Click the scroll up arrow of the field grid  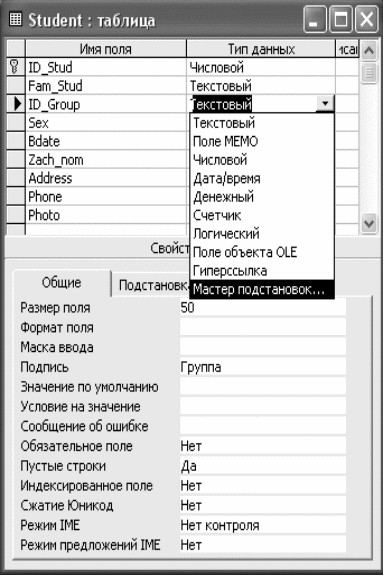[x=369, y=51]
